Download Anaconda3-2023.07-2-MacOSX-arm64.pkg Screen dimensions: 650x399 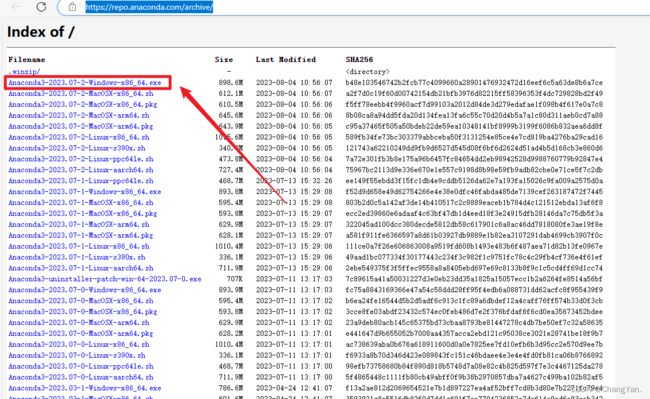point(80,126)
